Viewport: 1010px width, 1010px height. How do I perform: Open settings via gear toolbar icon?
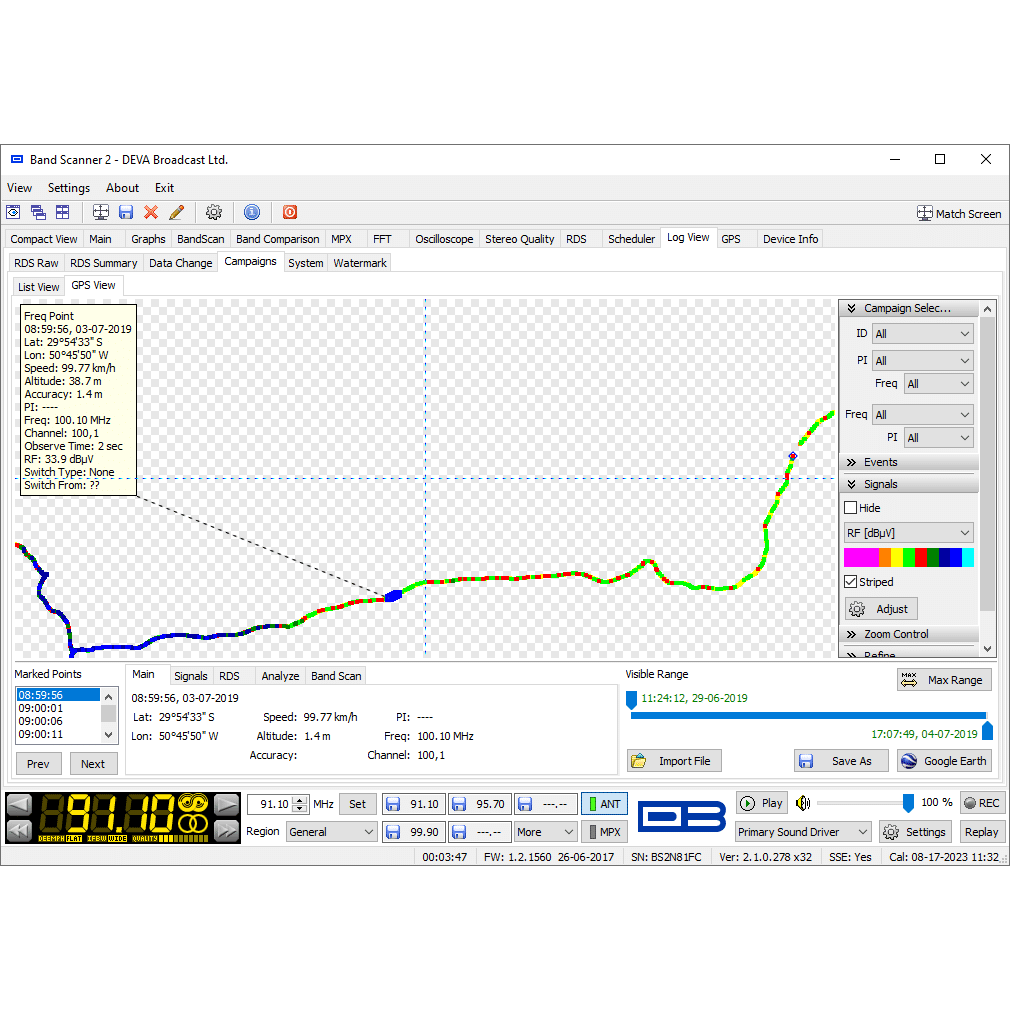point(214,212)
